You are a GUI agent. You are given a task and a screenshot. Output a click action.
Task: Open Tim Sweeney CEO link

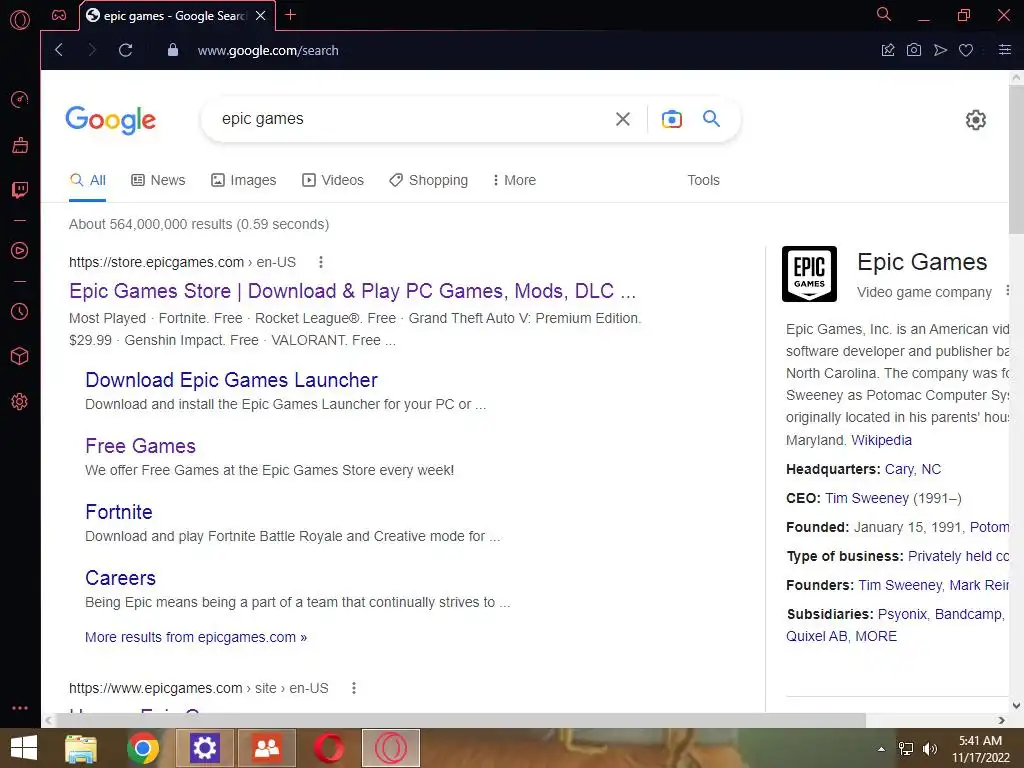(x=867, y=498)
